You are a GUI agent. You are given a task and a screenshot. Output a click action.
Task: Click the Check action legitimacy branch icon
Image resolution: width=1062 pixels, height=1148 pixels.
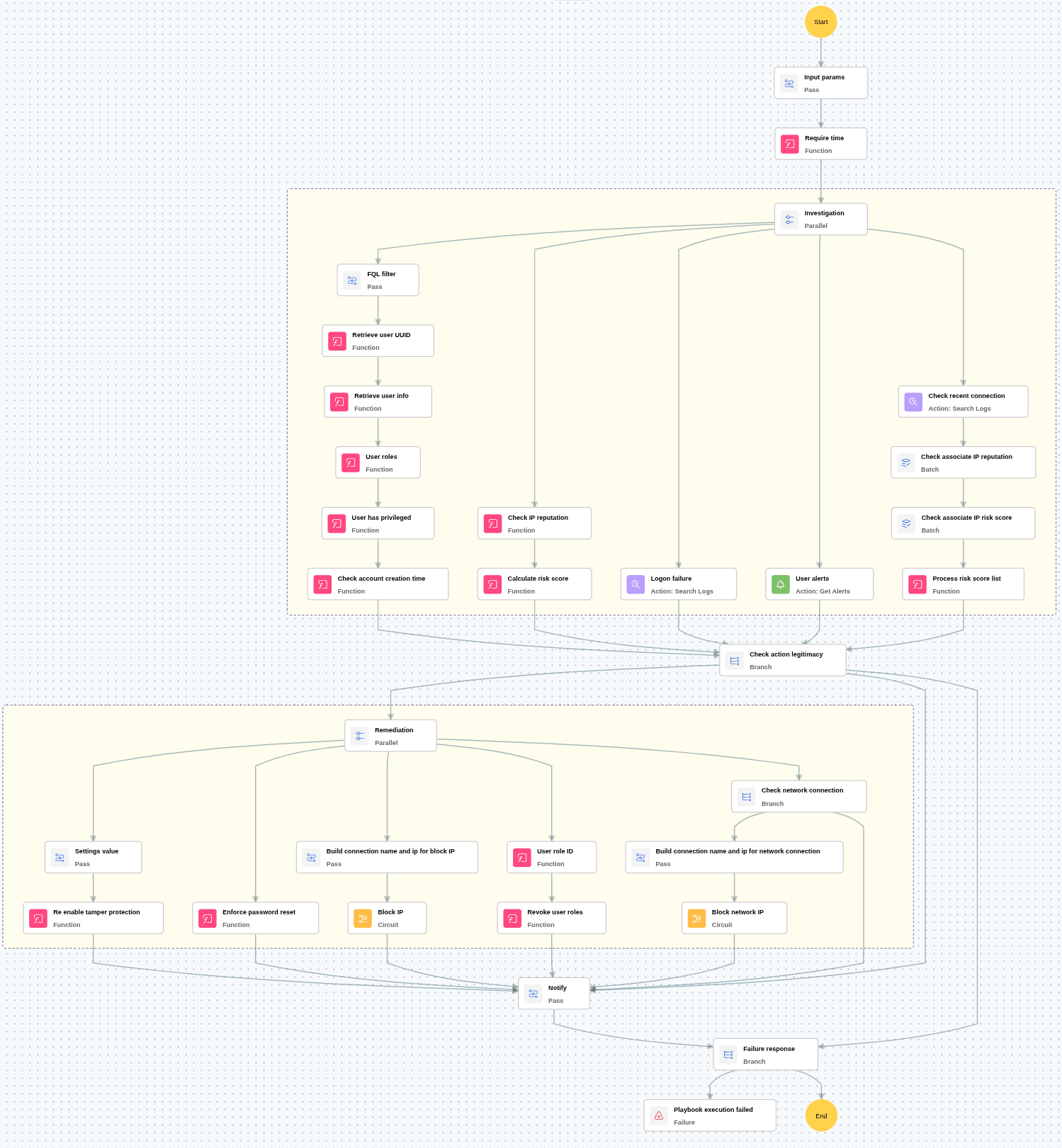pos(735,661)
